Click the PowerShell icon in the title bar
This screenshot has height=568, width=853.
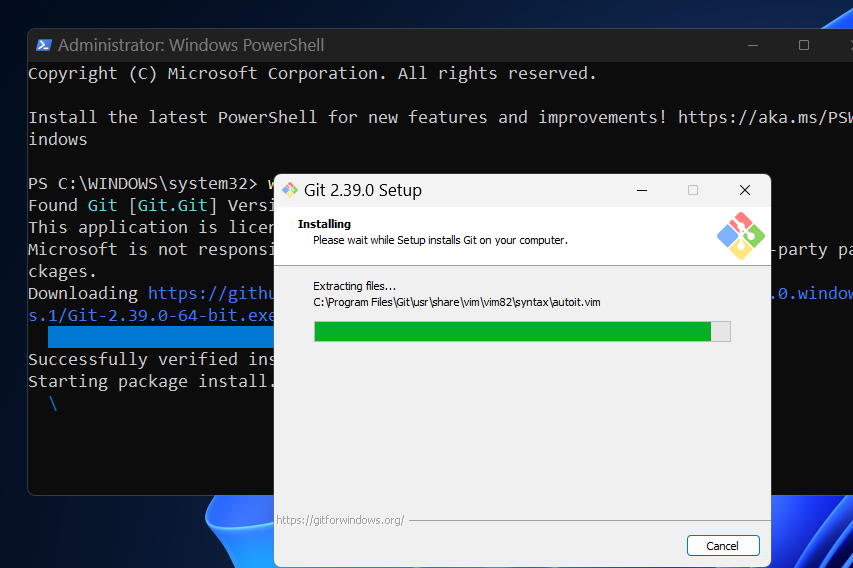(44, 45)
